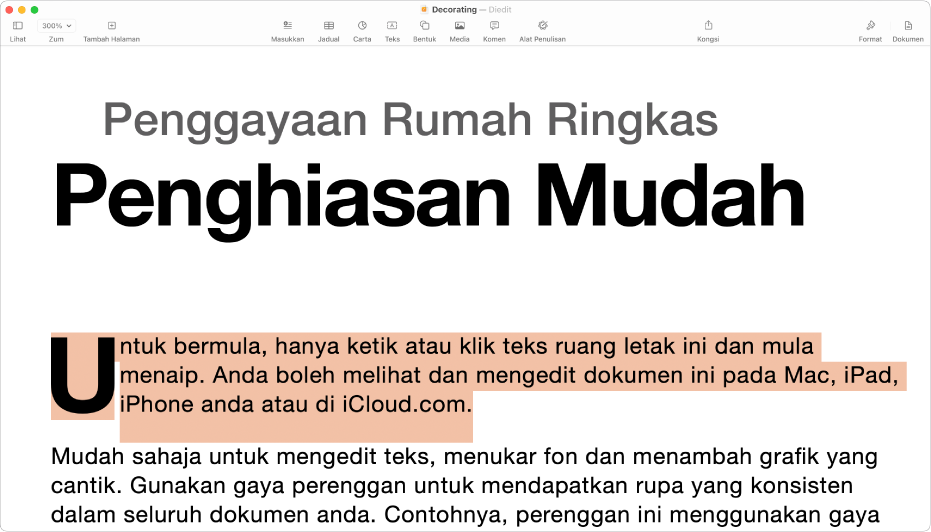Click the word iCloud.com in the highlighted paragraph
The width and height of the screenshot is (931, 532).
pos(407,404)
